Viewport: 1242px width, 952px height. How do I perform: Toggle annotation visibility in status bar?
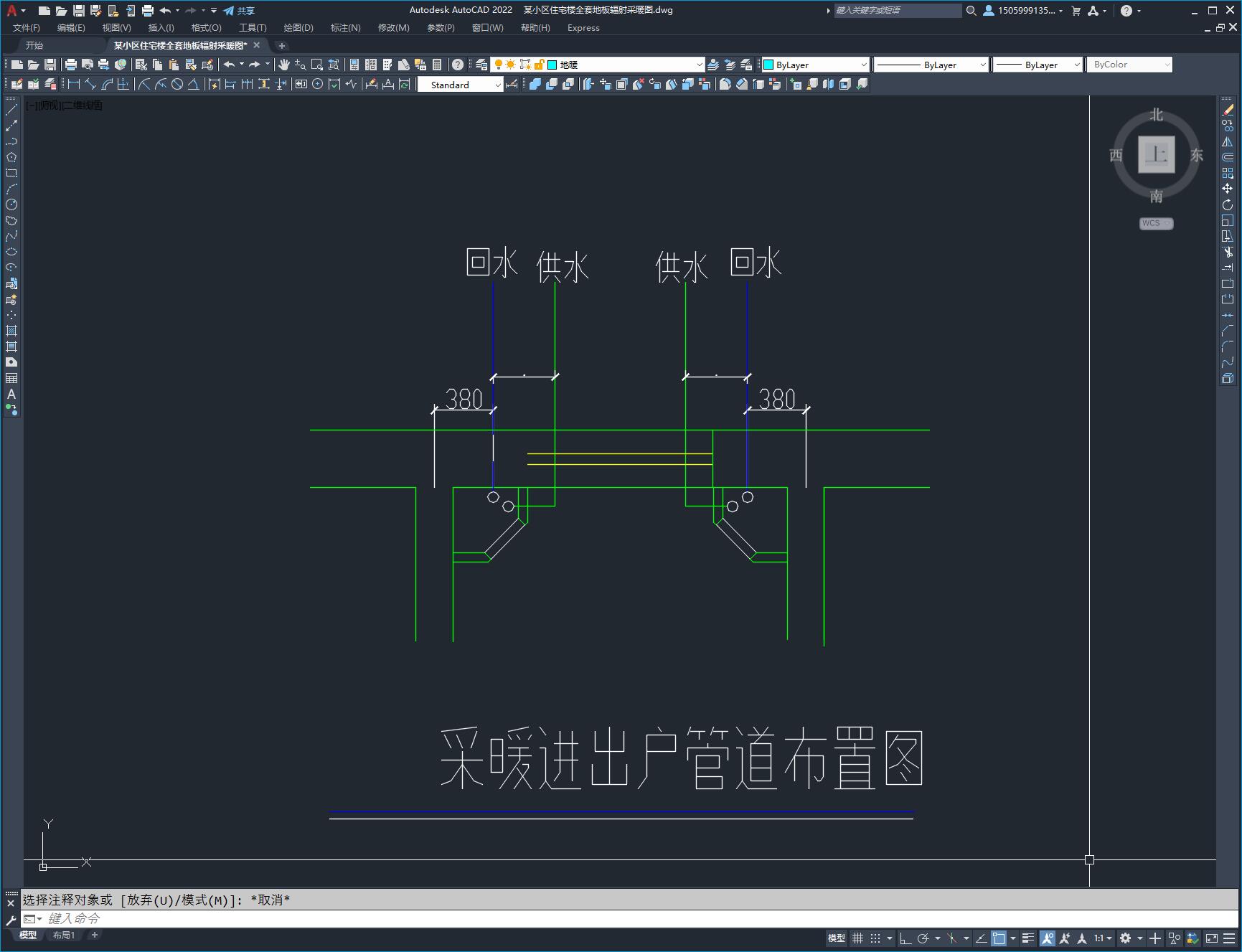(x=1048, y=938)
